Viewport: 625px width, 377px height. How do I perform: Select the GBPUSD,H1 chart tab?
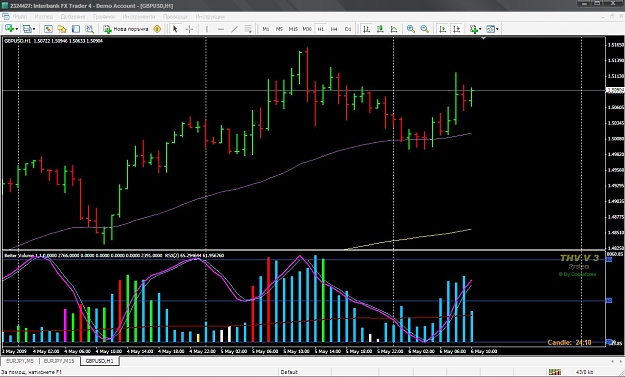100,361
